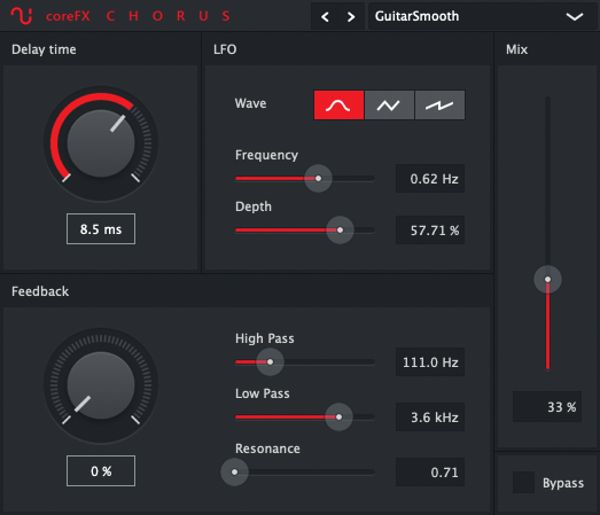
Task: Select the sine wave LFO shape
Action: coord(338,105)
